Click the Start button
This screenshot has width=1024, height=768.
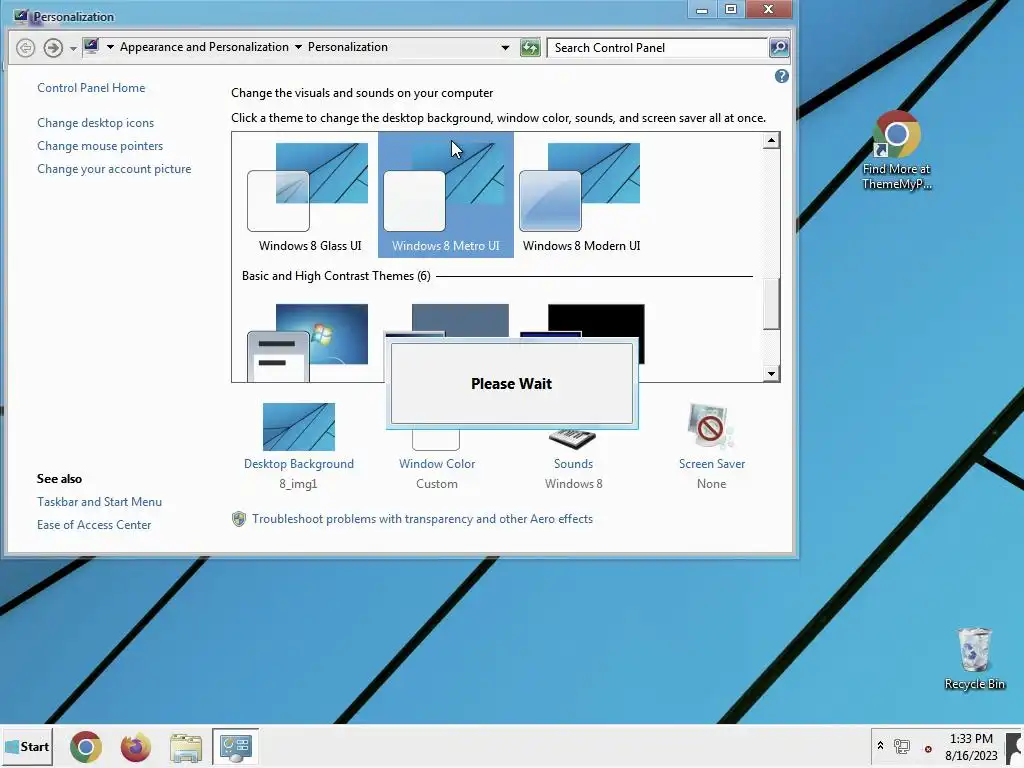[27, 746]
